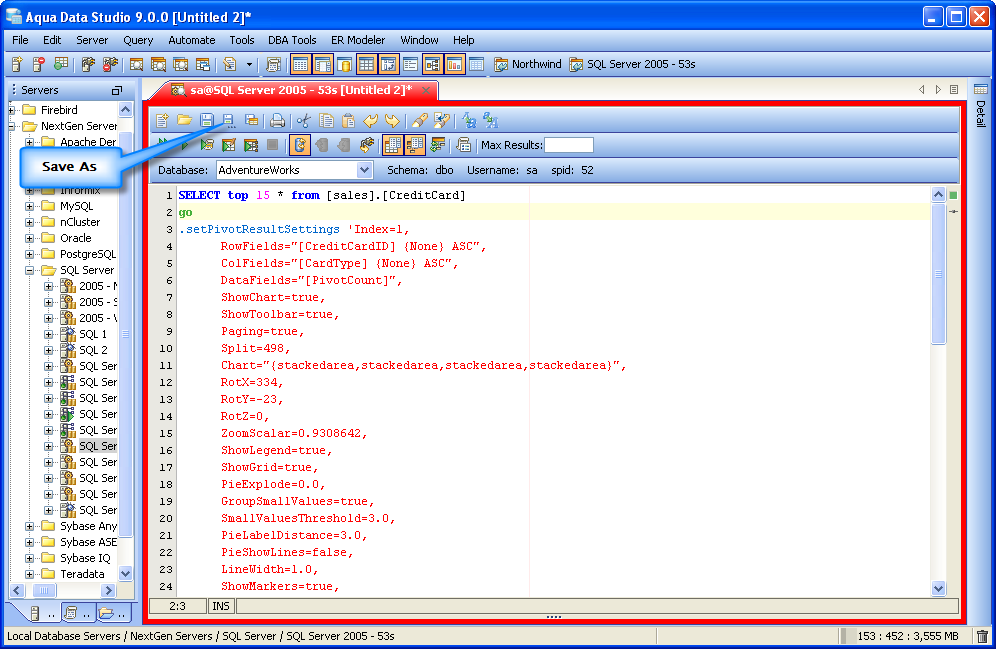Image resolution: width=996 pixels, height=649 pixels.
Task: Click the Save As icon
Action: pos(229,120)
